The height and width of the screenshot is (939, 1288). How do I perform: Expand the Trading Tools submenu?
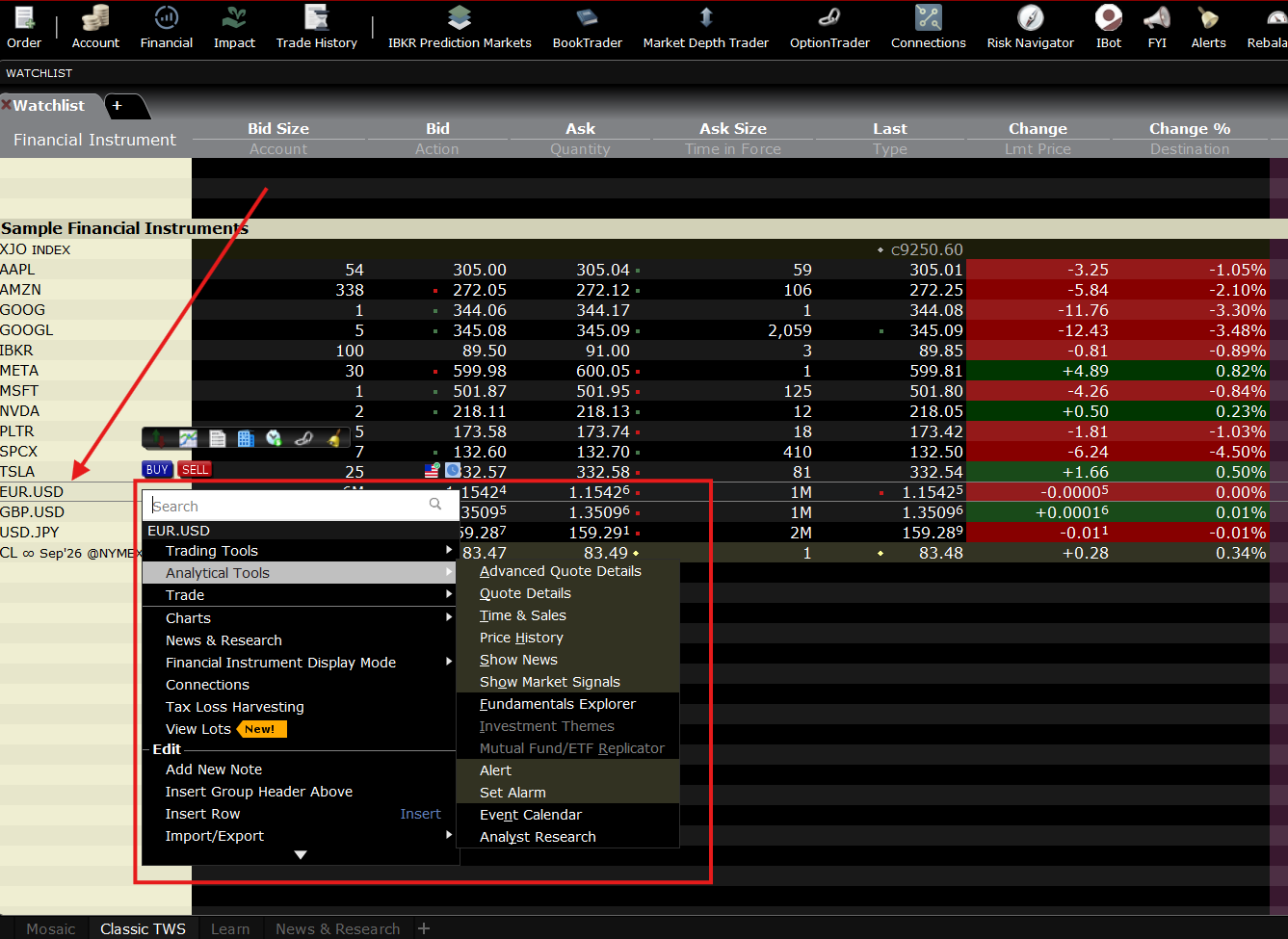click(298, 551)
